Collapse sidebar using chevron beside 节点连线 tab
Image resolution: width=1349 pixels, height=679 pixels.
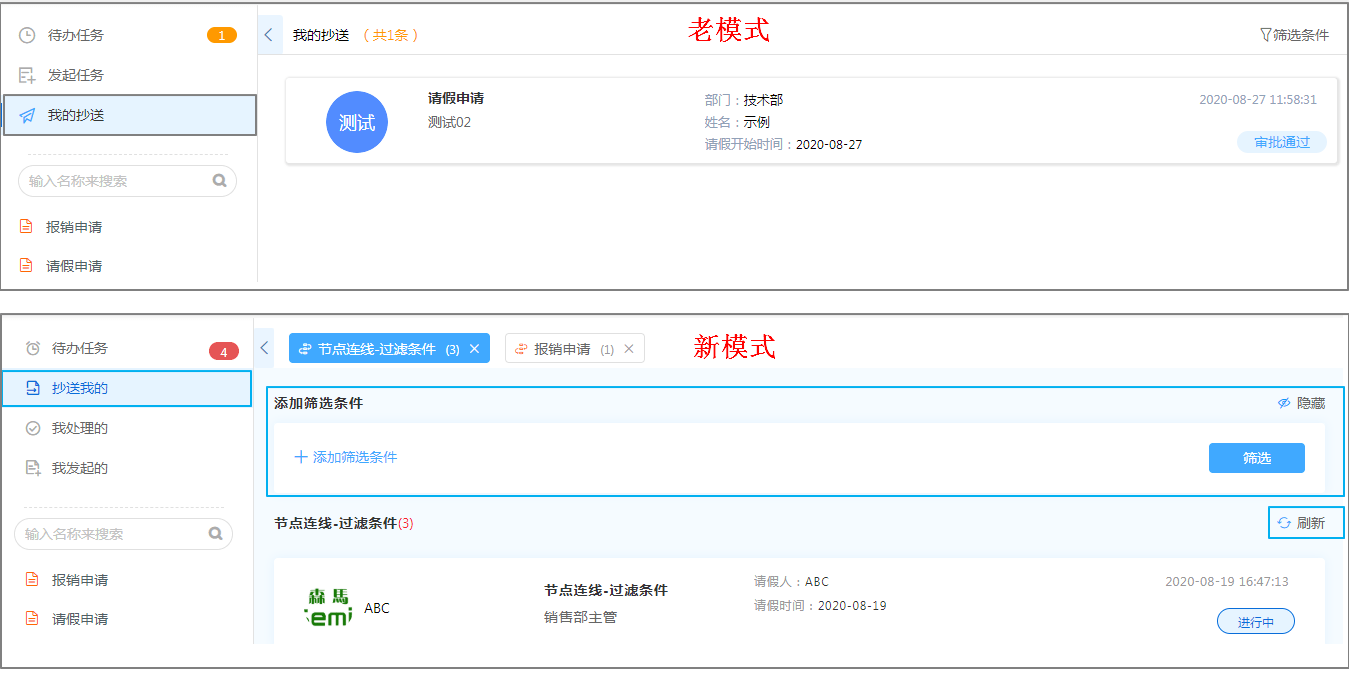click(x=265, y=348)
